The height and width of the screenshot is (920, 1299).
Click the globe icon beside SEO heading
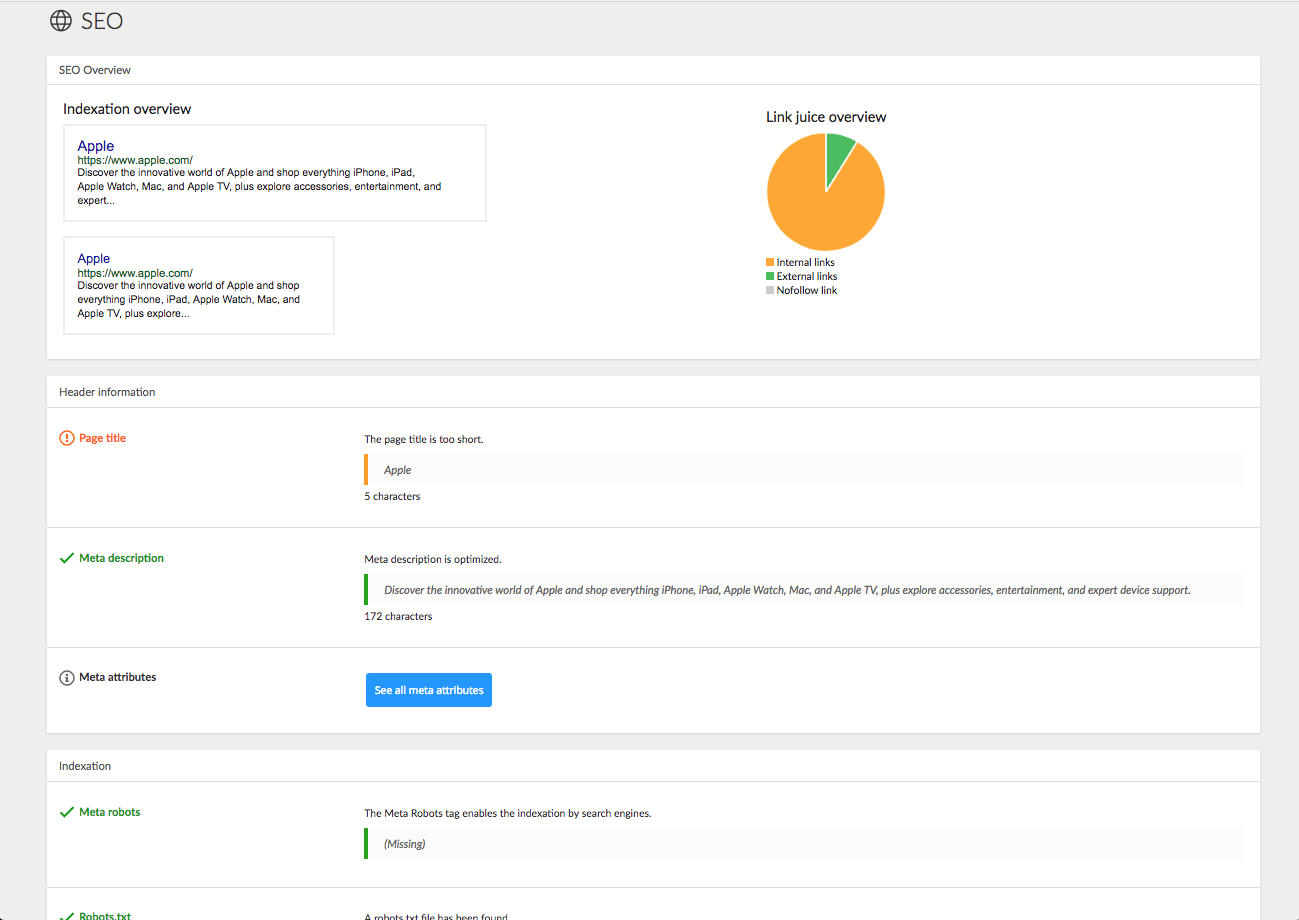61,20
